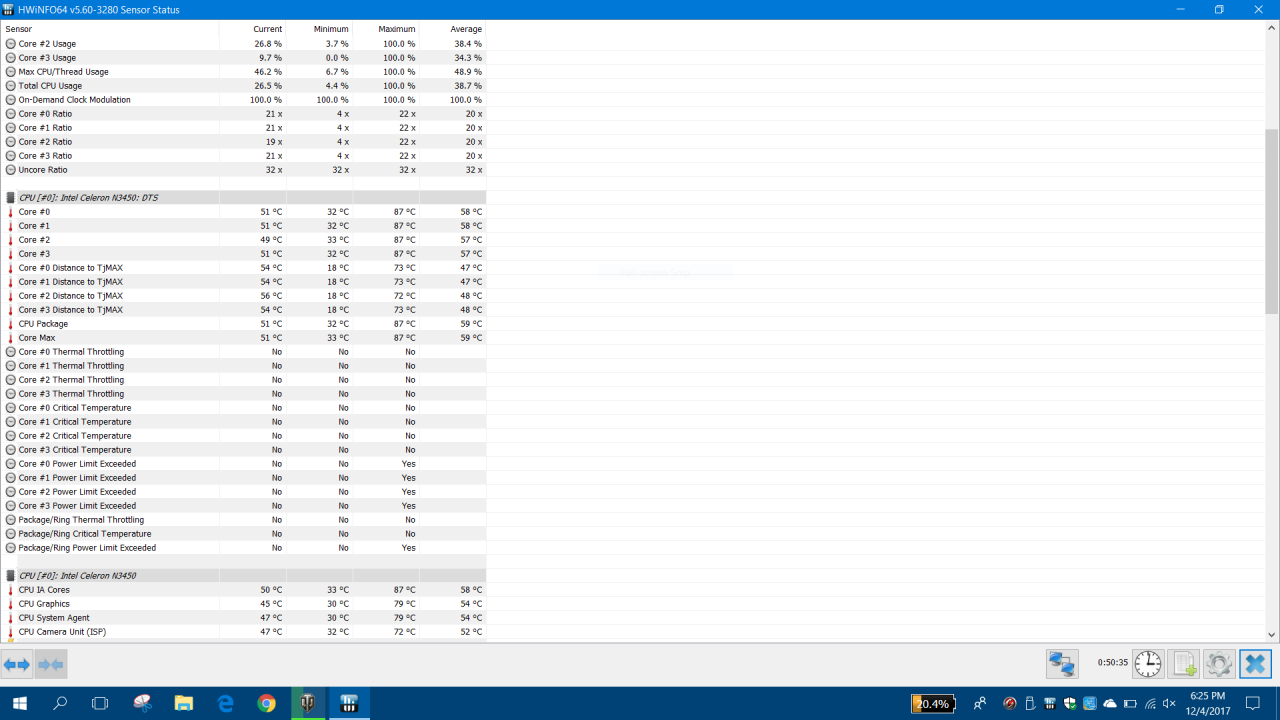Click the thermometer icon beside CPU IA Cores

point(11,590)
